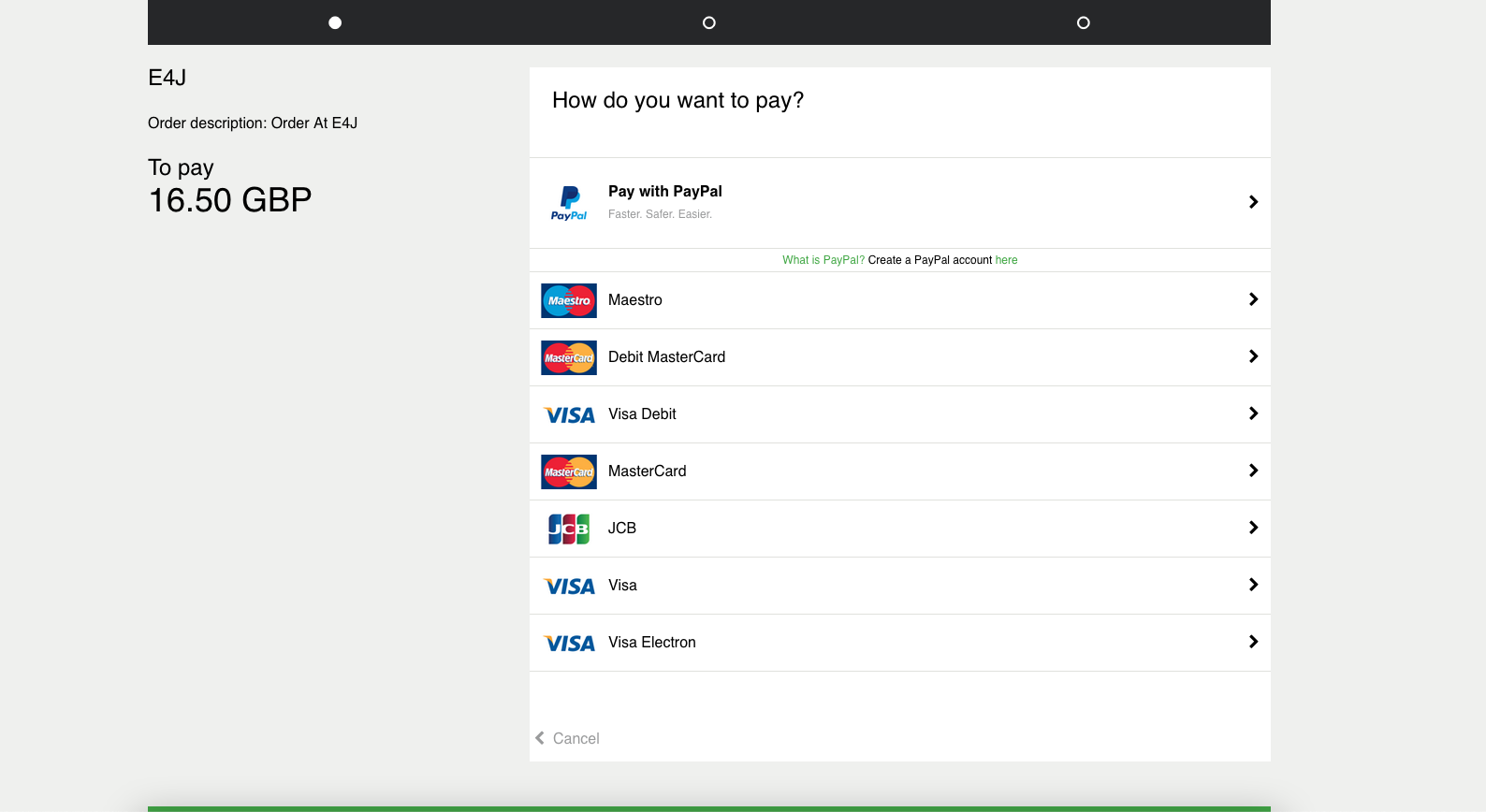
Task: Click the third step indicator circle
Action: tap(1084, 22)
